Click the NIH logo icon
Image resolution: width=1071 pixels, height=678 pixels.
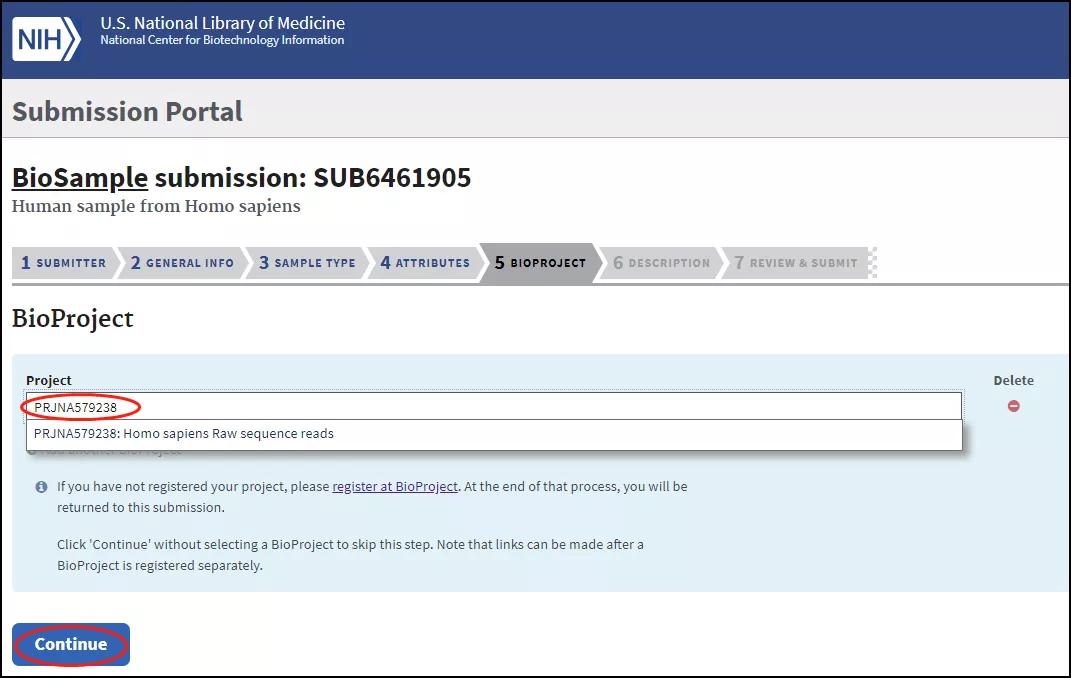(46, 39)
